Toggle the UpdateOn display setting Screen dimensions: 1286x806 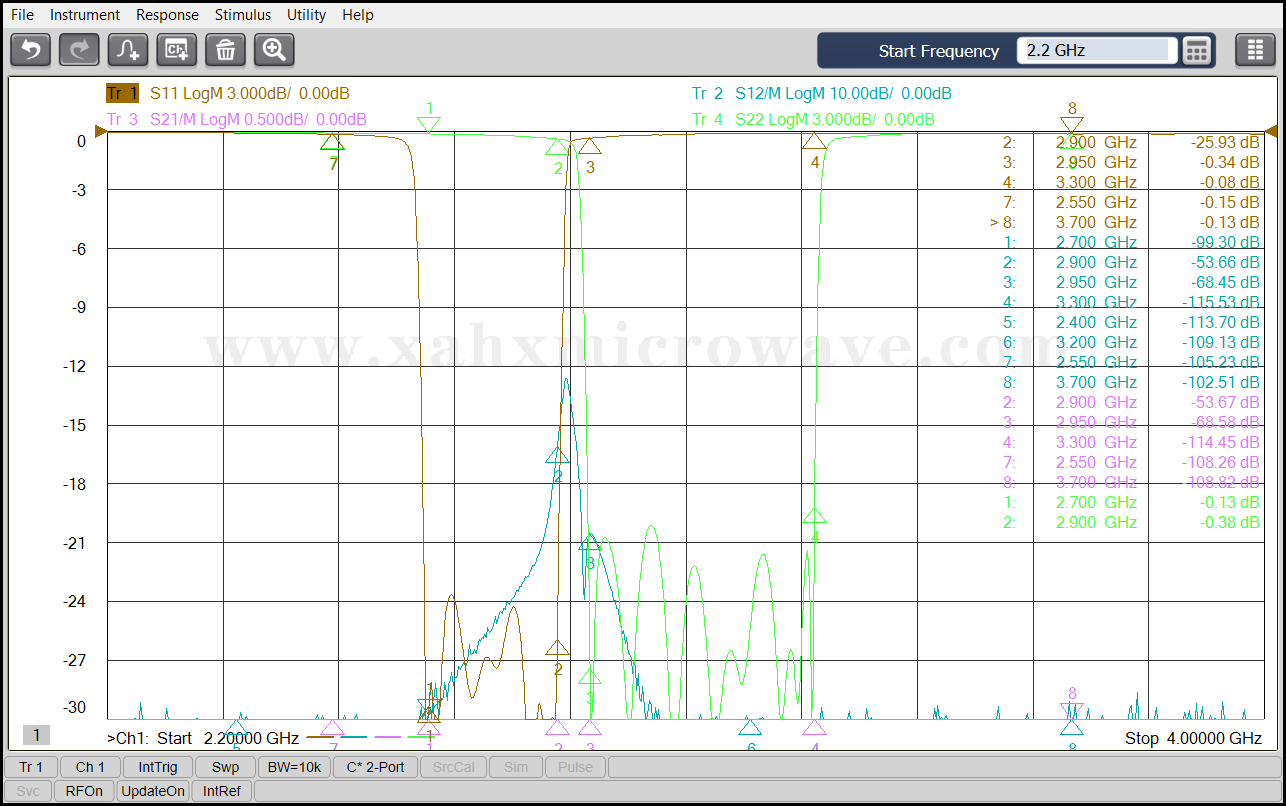click(152, 791)
